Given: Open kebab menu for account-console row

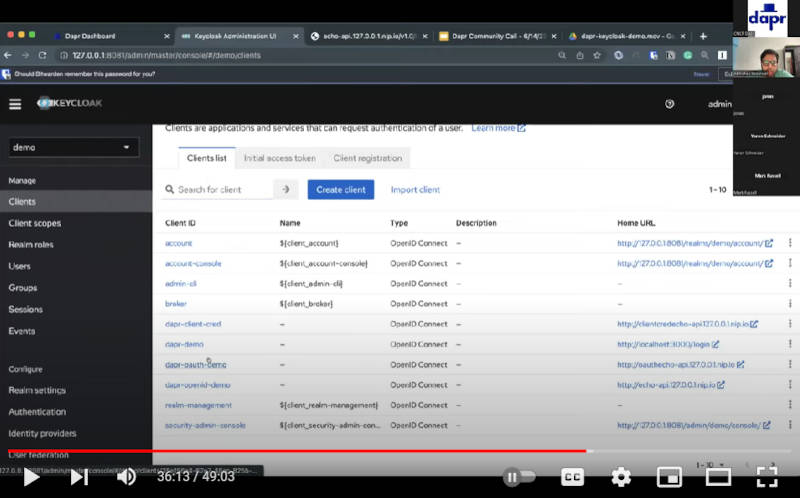Looking at the screenshot, I should (x=790, y=263).
